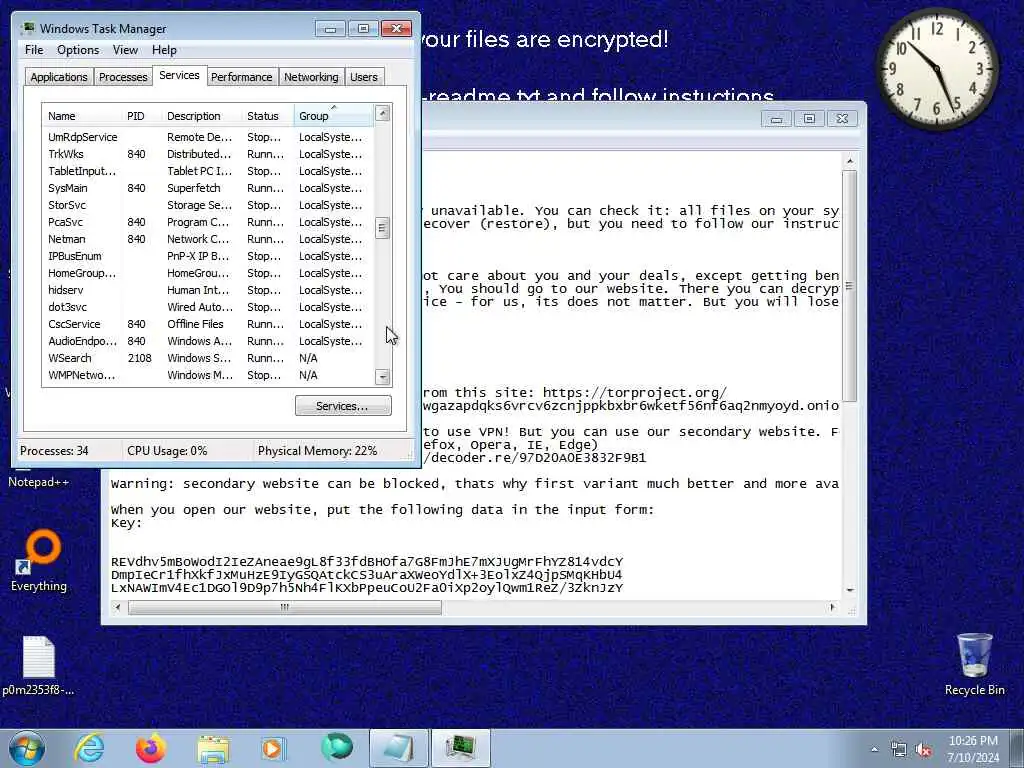Image resolution: width=1024 pixels, height=768 pixels.
Task: Select the Netman service row
Action: coord(208,239)
